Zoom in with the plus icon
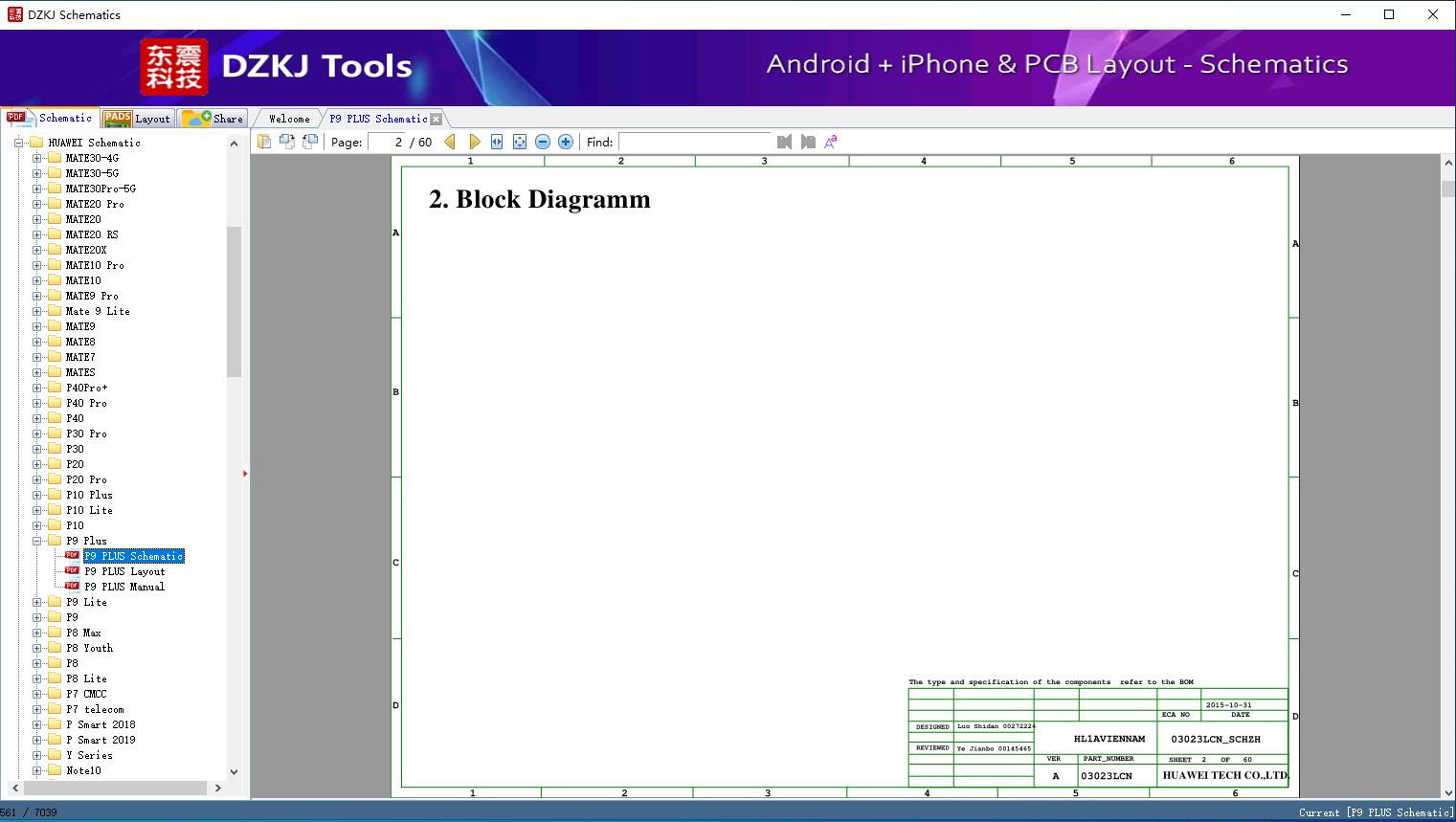The image size is (1456, 822). pyautogui.click(x=566, y=142)
